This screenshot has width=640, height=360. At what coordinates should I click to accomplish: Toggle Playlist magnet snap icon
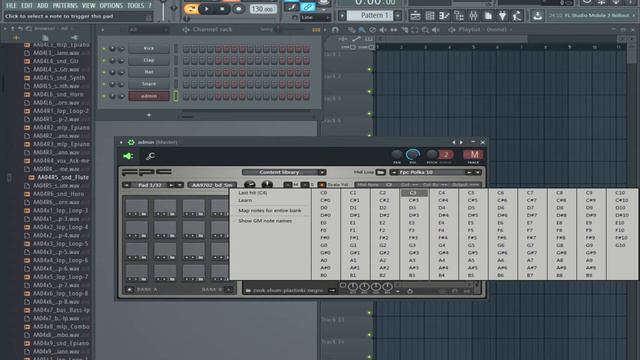point(335,29)
